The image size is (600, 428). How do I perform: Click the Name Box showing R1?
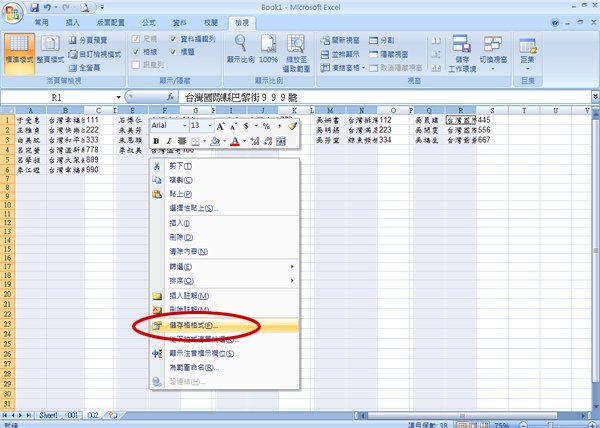pyautogui.click(x=57, y=98)
